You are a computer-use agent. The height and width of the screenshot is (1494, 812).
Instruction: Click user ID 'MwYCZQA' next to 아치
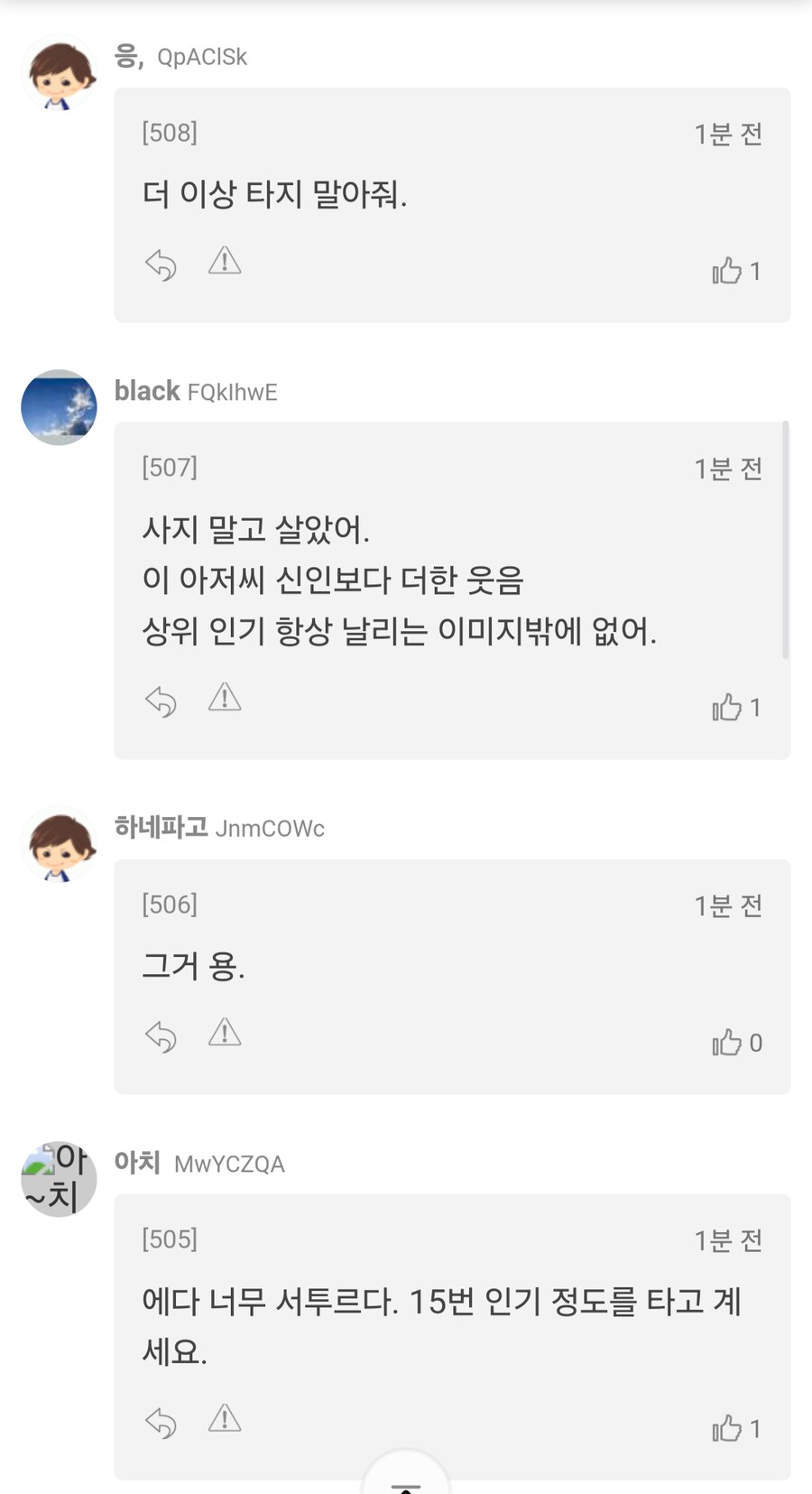pyautogui.click(x=229, y=1164)
